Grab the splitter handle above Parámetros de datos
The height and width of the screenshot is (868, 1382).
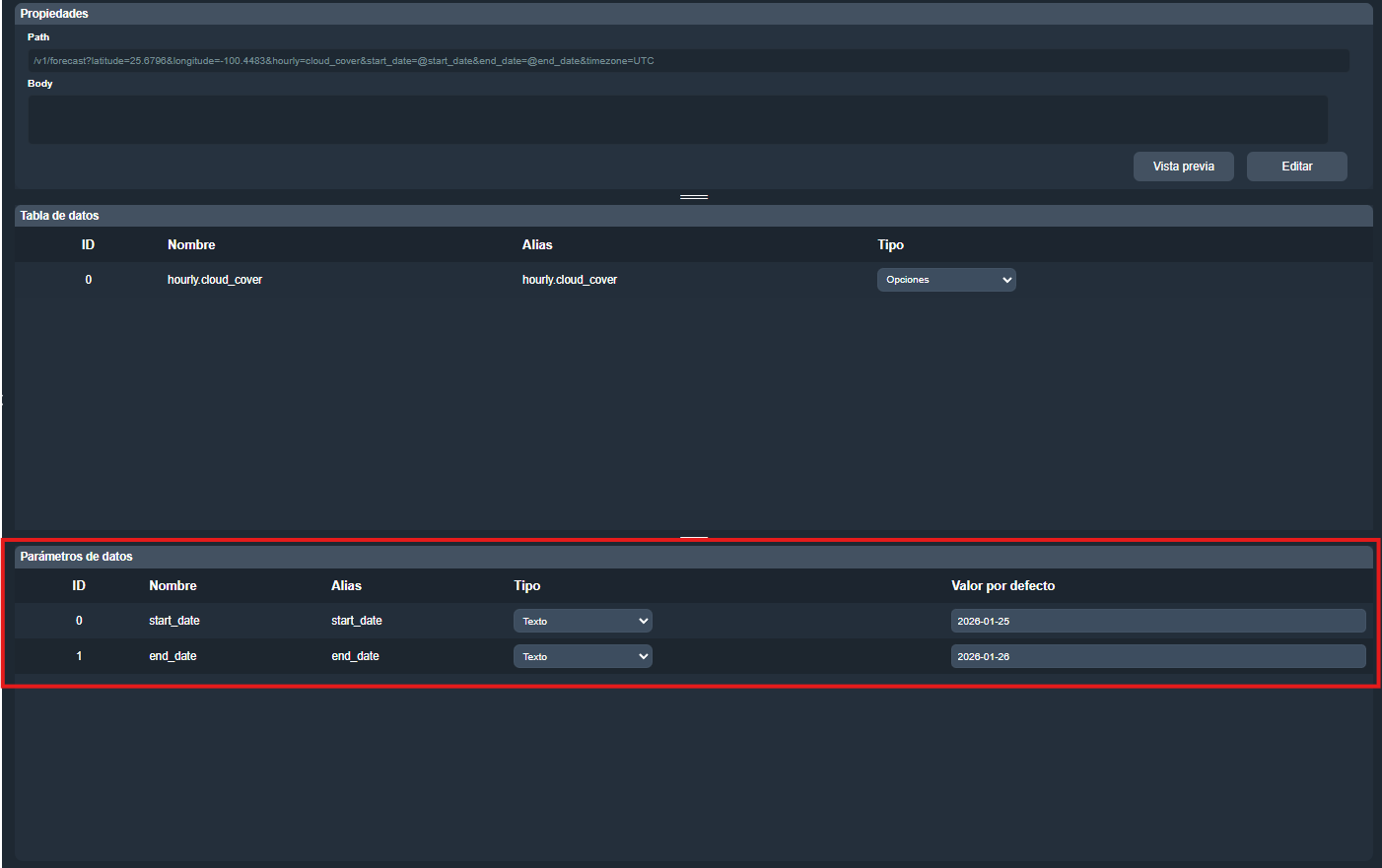[694, 538]
